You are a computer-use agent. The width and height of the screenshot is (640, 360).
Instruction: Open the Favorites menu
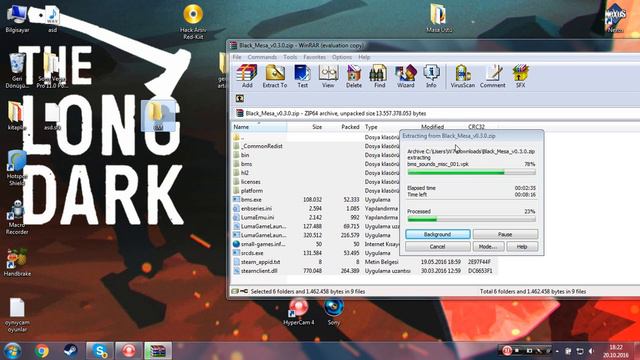click(314, 57)
